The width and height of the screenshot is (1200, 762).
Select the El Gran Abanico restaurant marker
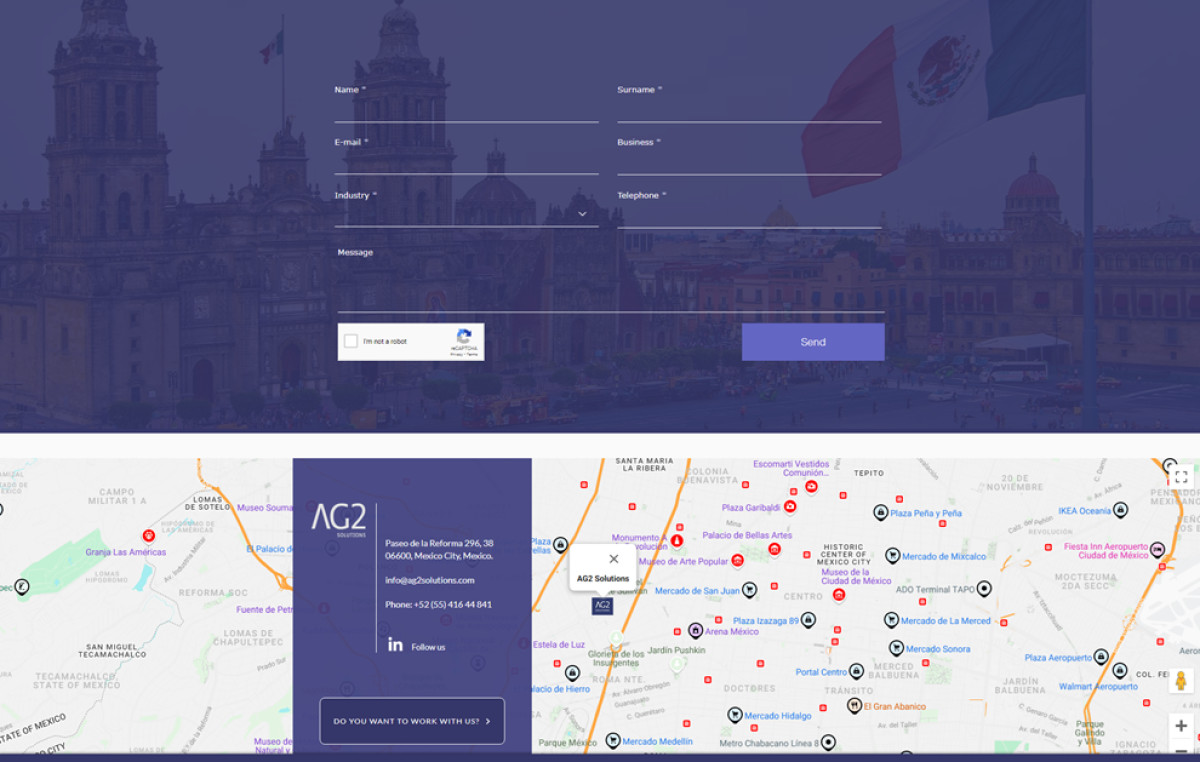pos(854,706)
